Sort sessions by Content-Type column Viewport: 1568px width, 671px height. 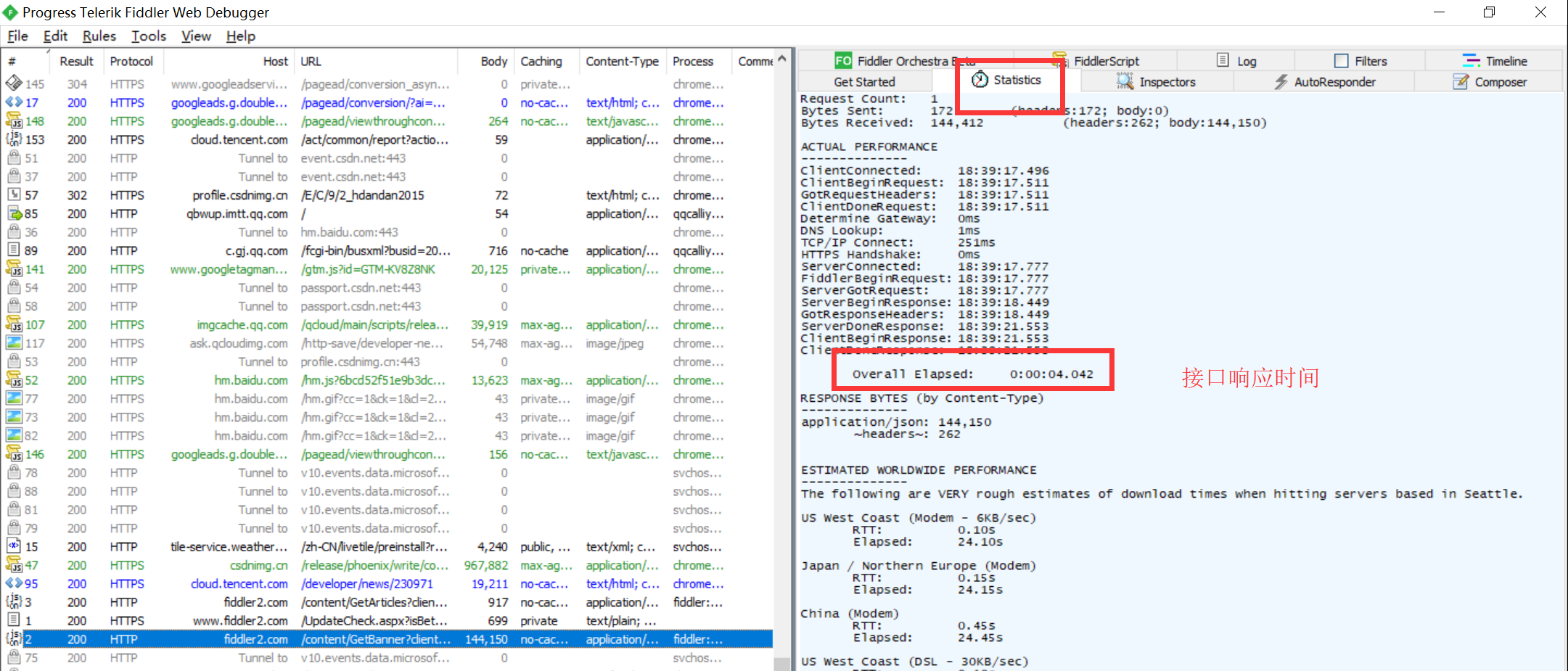pyautogui.click(x=622, y=62)
